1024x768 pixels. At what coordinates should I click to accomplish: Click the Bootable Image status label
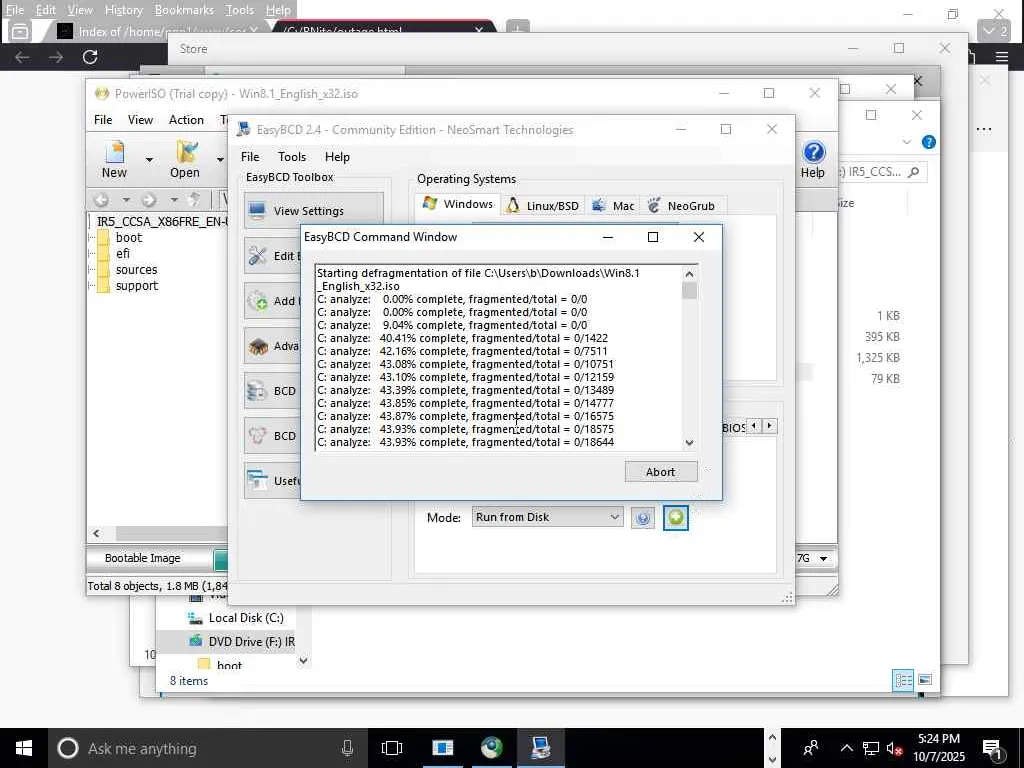(x=142, y=558)
